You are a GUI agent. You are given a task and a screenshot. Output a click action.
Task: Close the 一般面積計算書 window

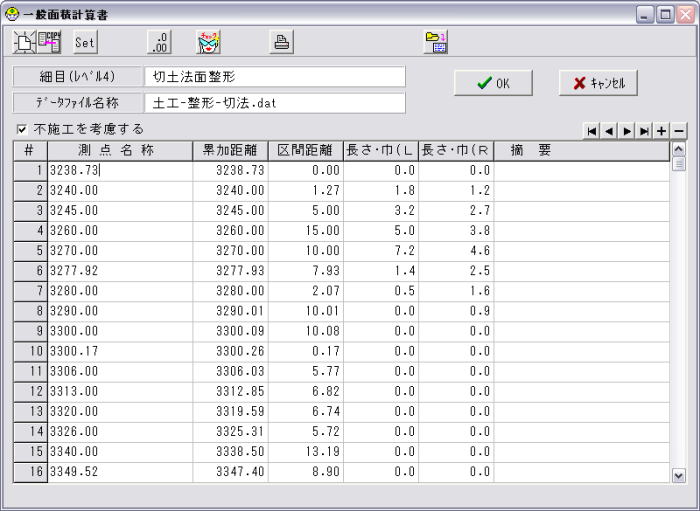[685, 15]
